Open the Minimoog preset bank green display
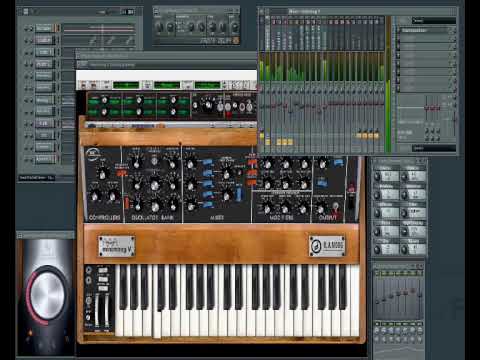Image resolution: width=480 pixels, height=360 pixels. click(126, 85)
